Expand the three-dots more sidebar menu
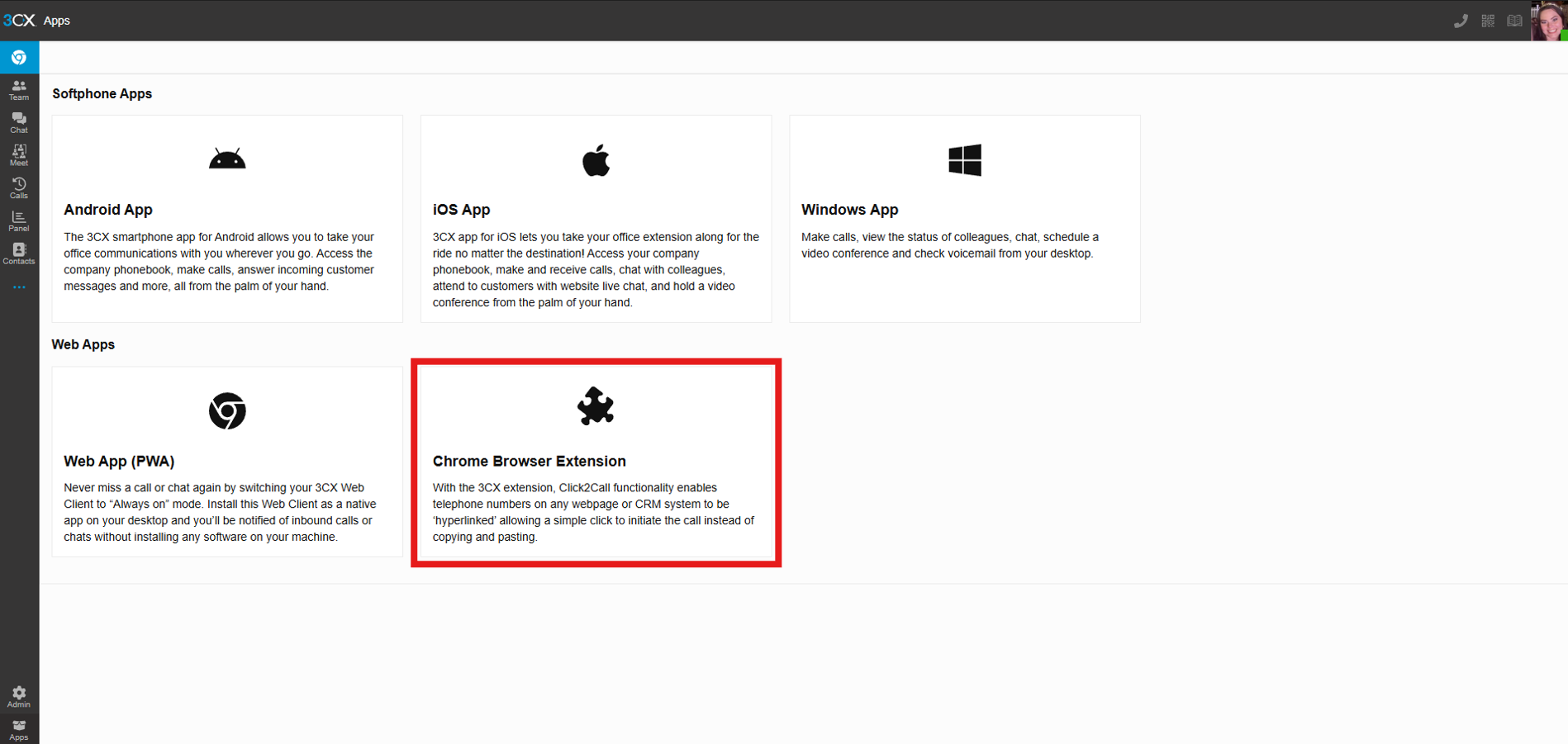 point(19,287)
